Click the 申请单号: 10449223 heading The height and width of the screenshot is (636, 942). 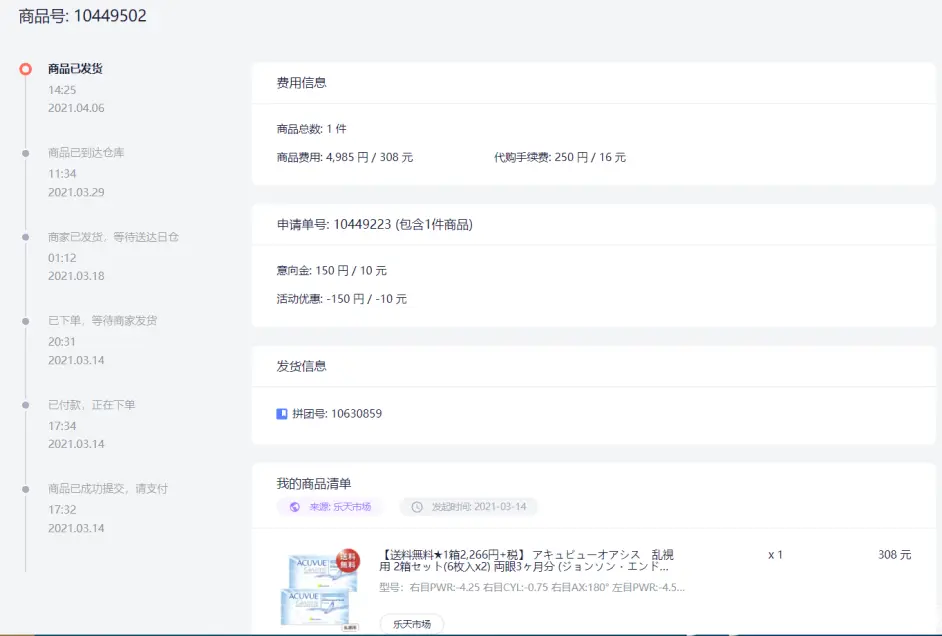pyautogui.click(x=375, y=225)
